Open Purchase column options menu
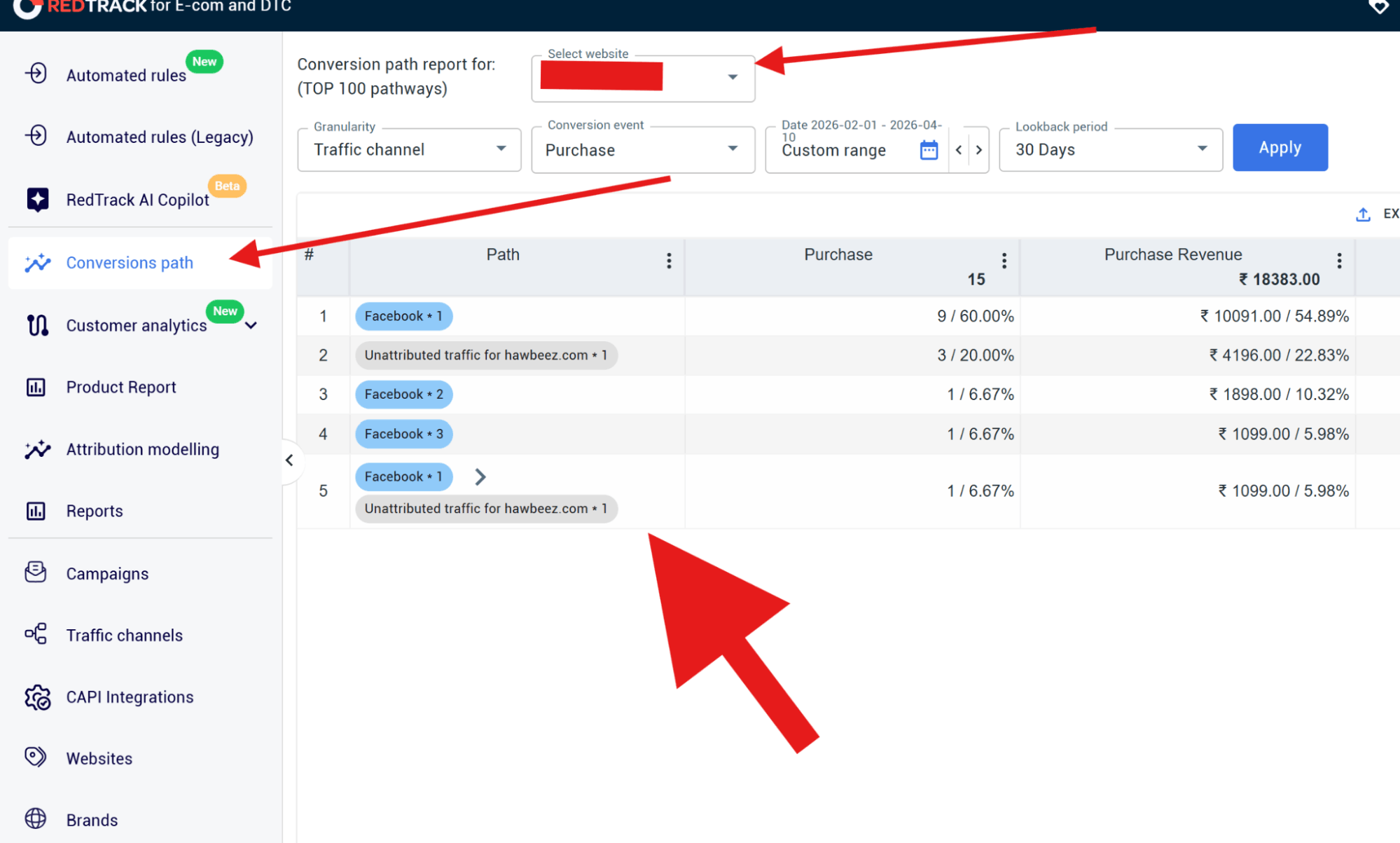This screenshot has width=1400, height=843. (1004, 261)
